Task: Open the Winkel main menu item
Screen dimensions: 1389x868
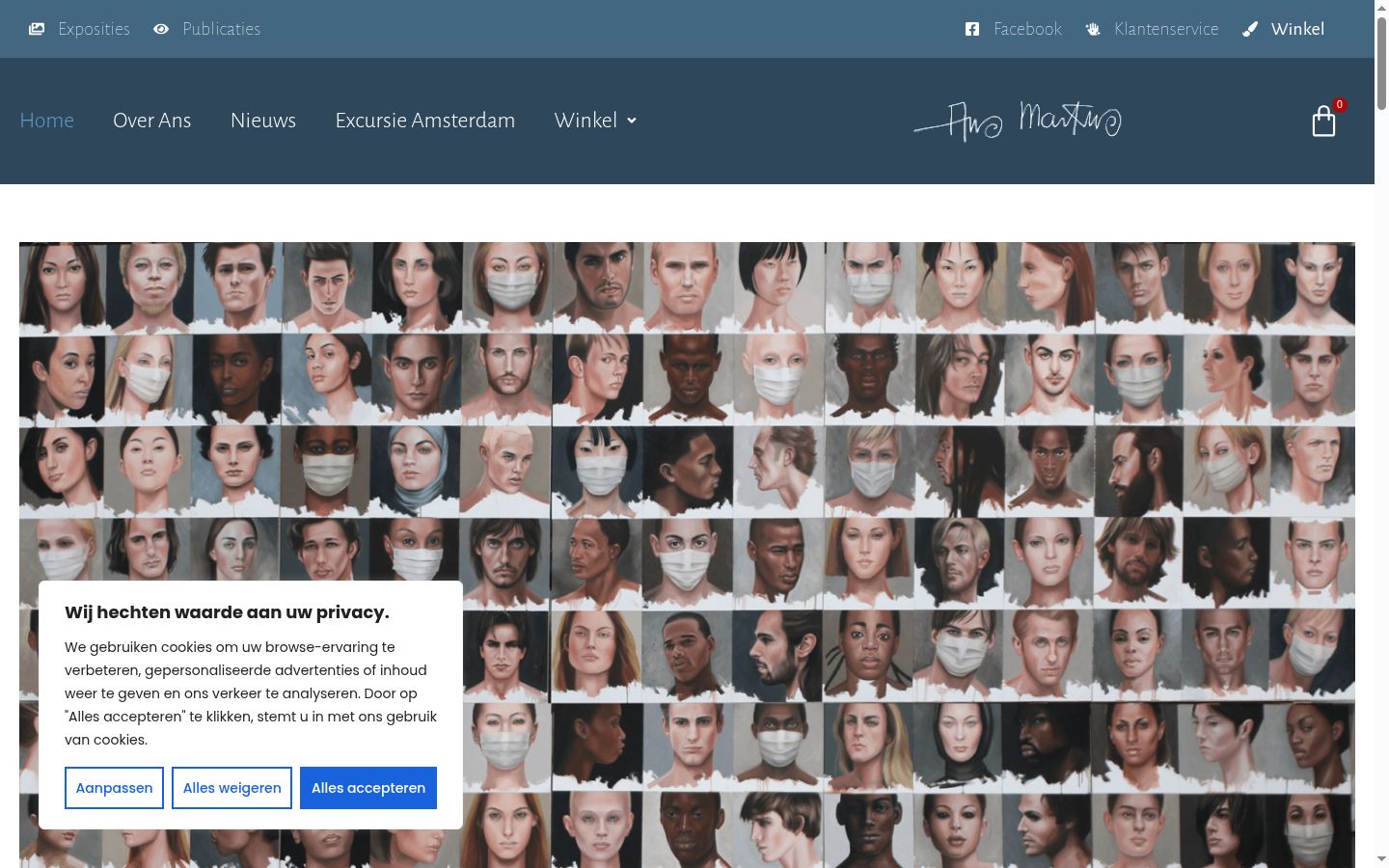Action: (586, 121)
